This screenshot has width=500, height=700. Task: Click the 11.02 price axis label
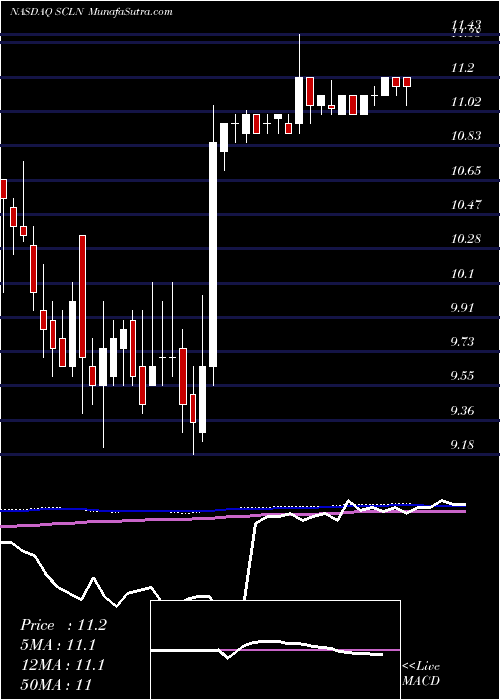click(x=468, y=102)
